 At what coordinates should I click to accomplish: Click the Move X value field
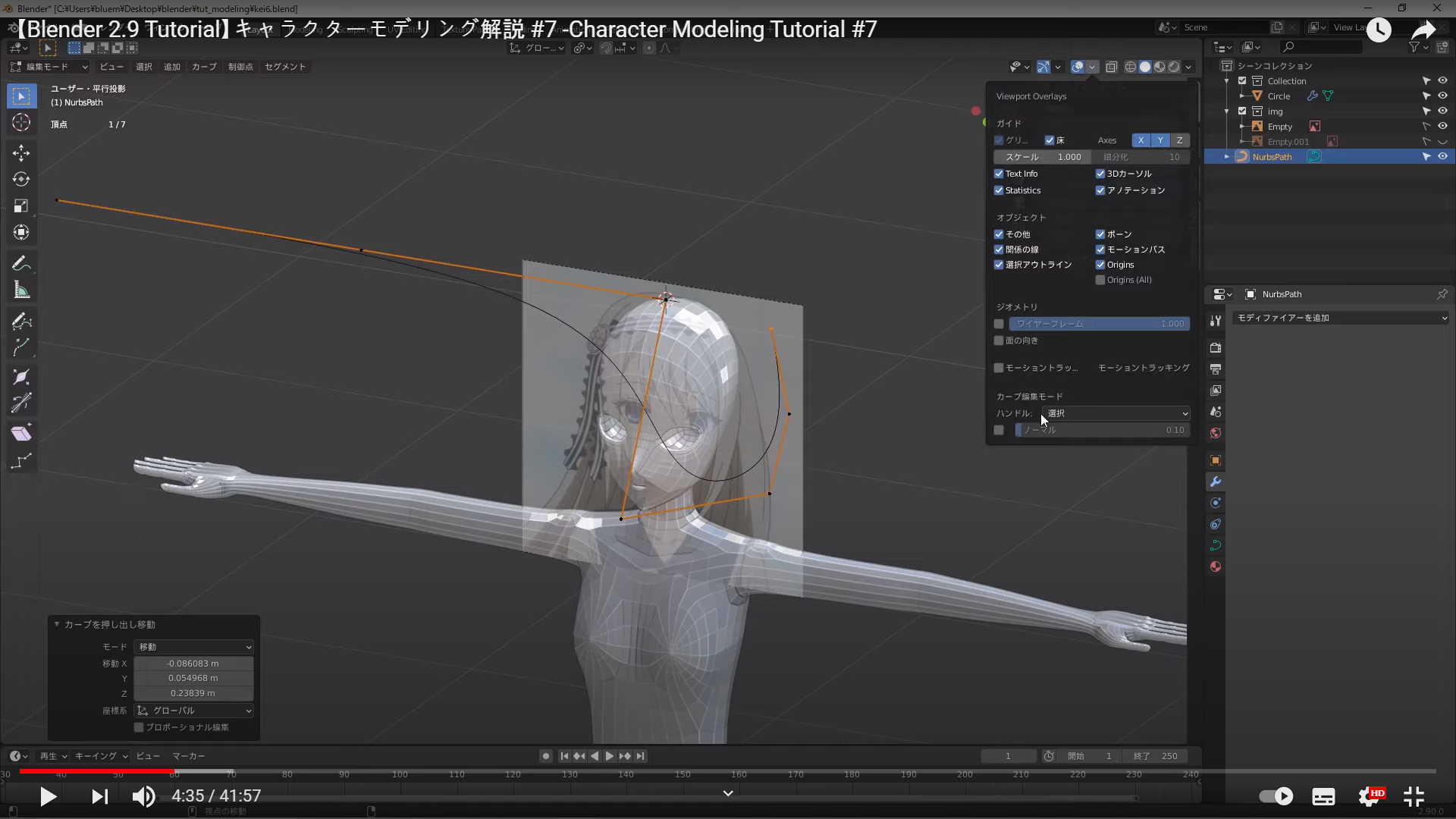(x=193, y=664)
